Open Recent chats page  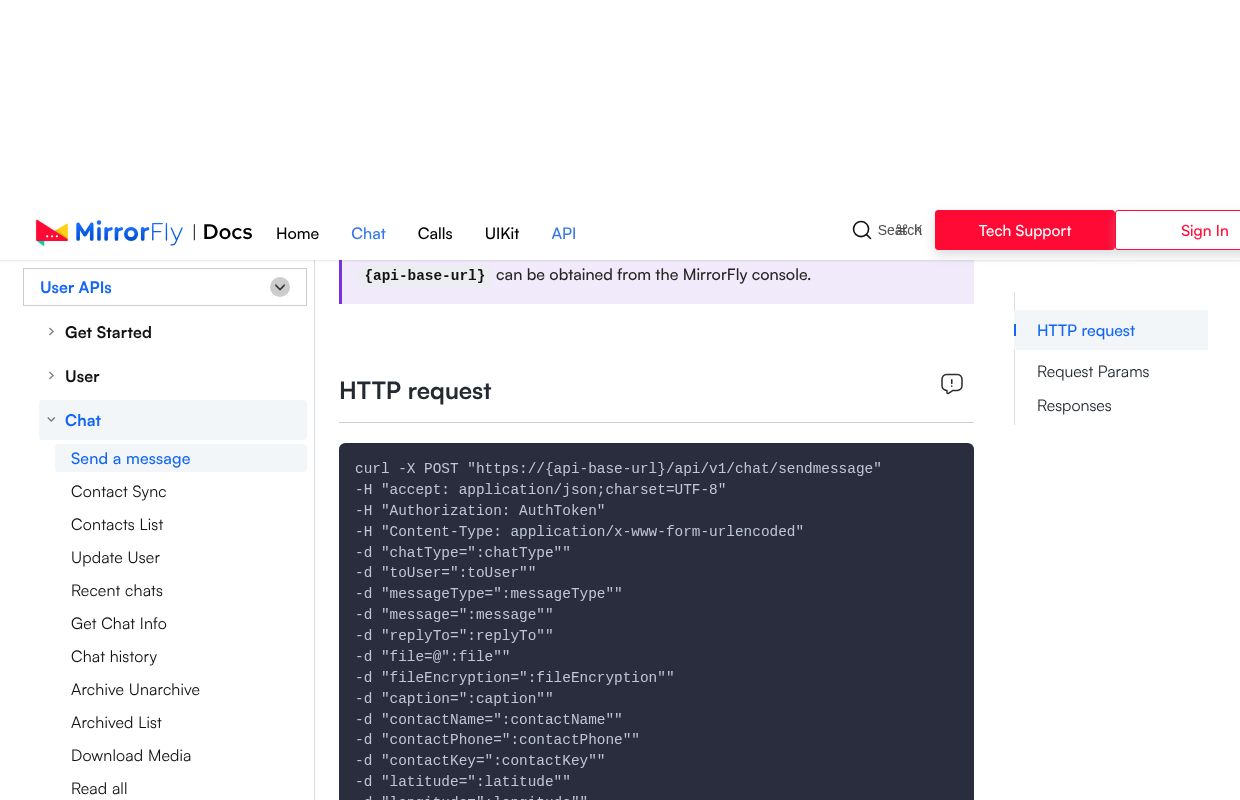click(x=117, y=590)
